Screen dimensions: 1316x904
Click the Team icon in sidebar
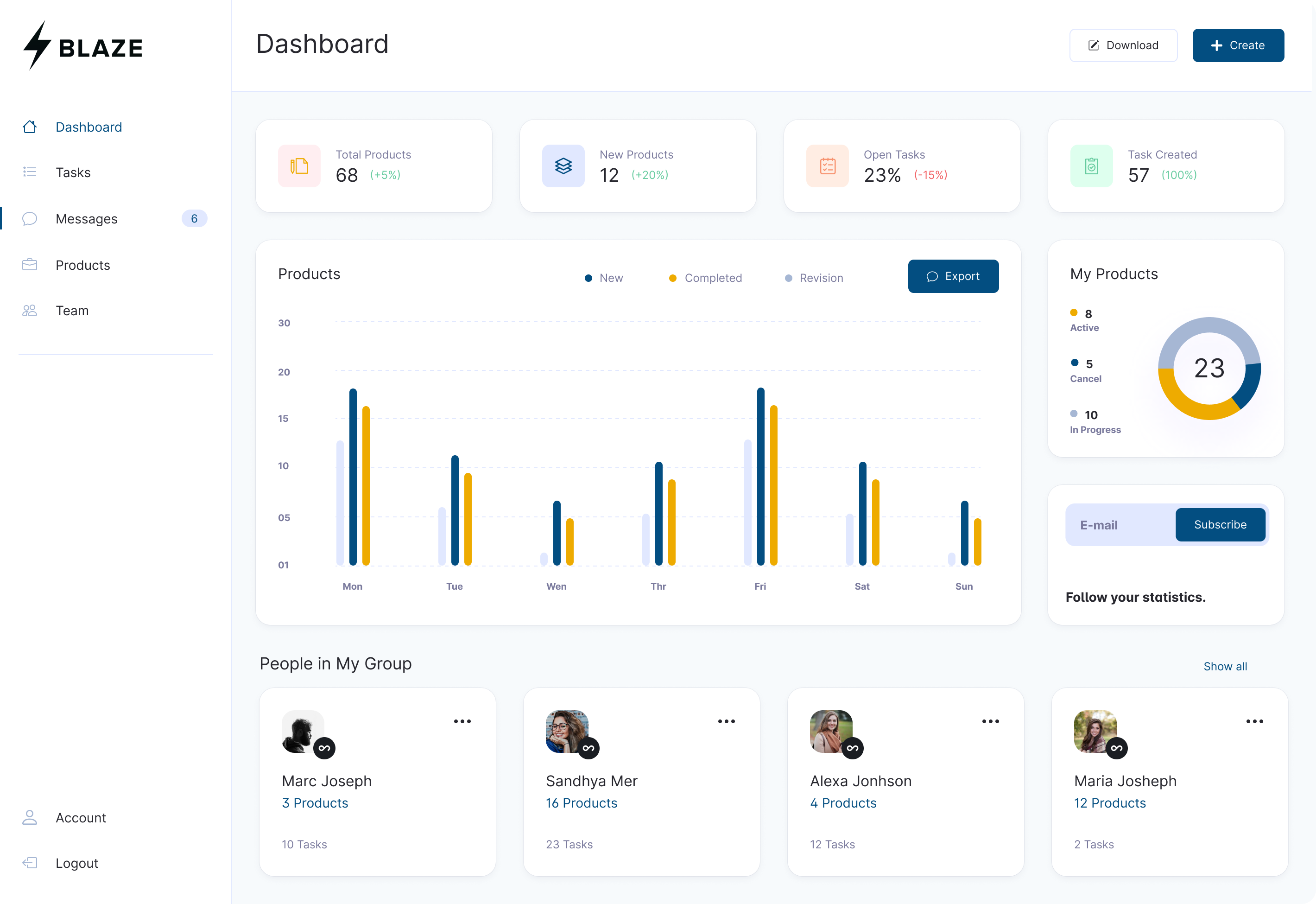click(x=30, y=310)
